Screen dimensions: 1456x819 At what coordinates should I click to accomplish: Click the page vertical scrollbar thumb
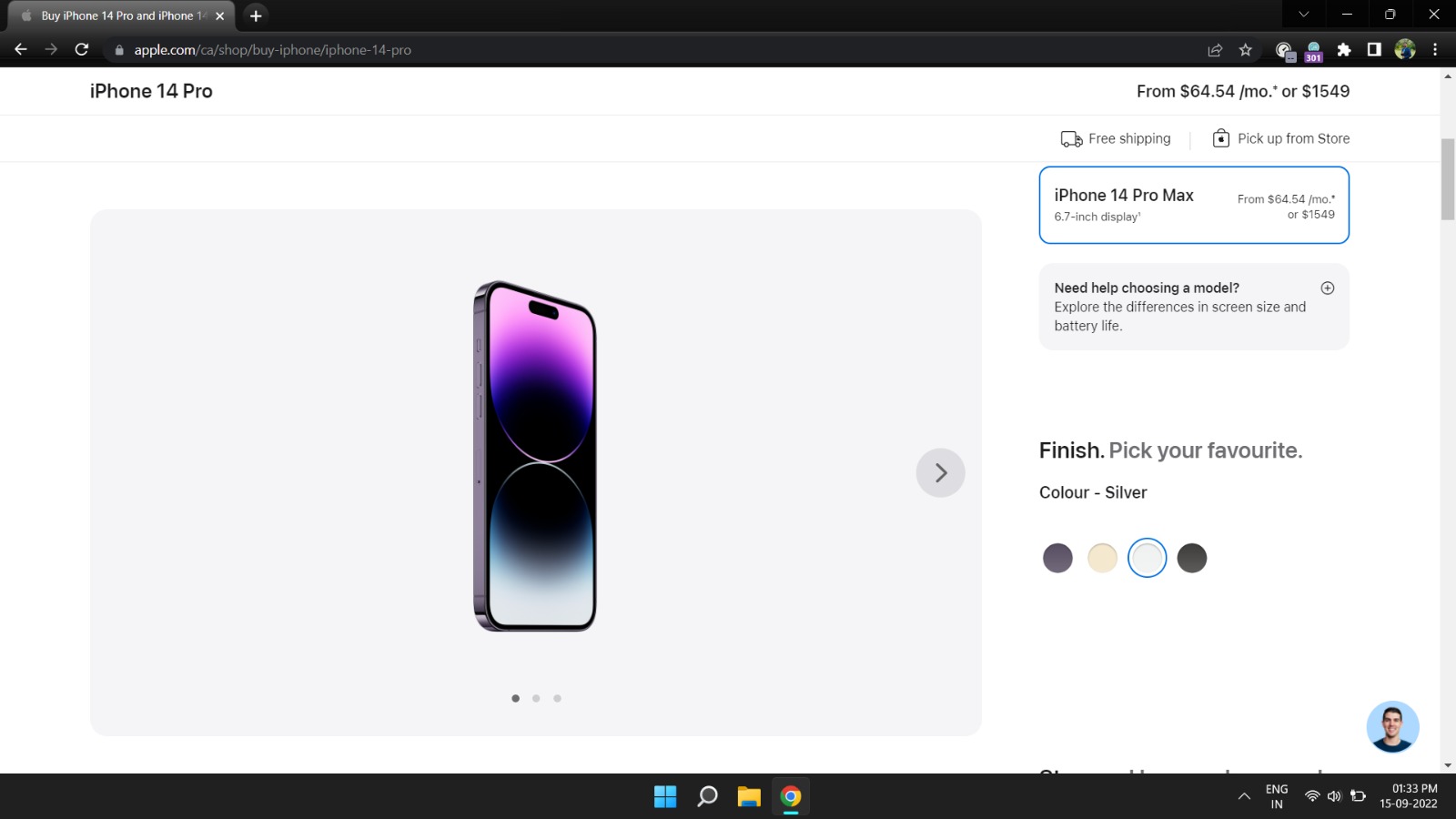point(1448,179)
